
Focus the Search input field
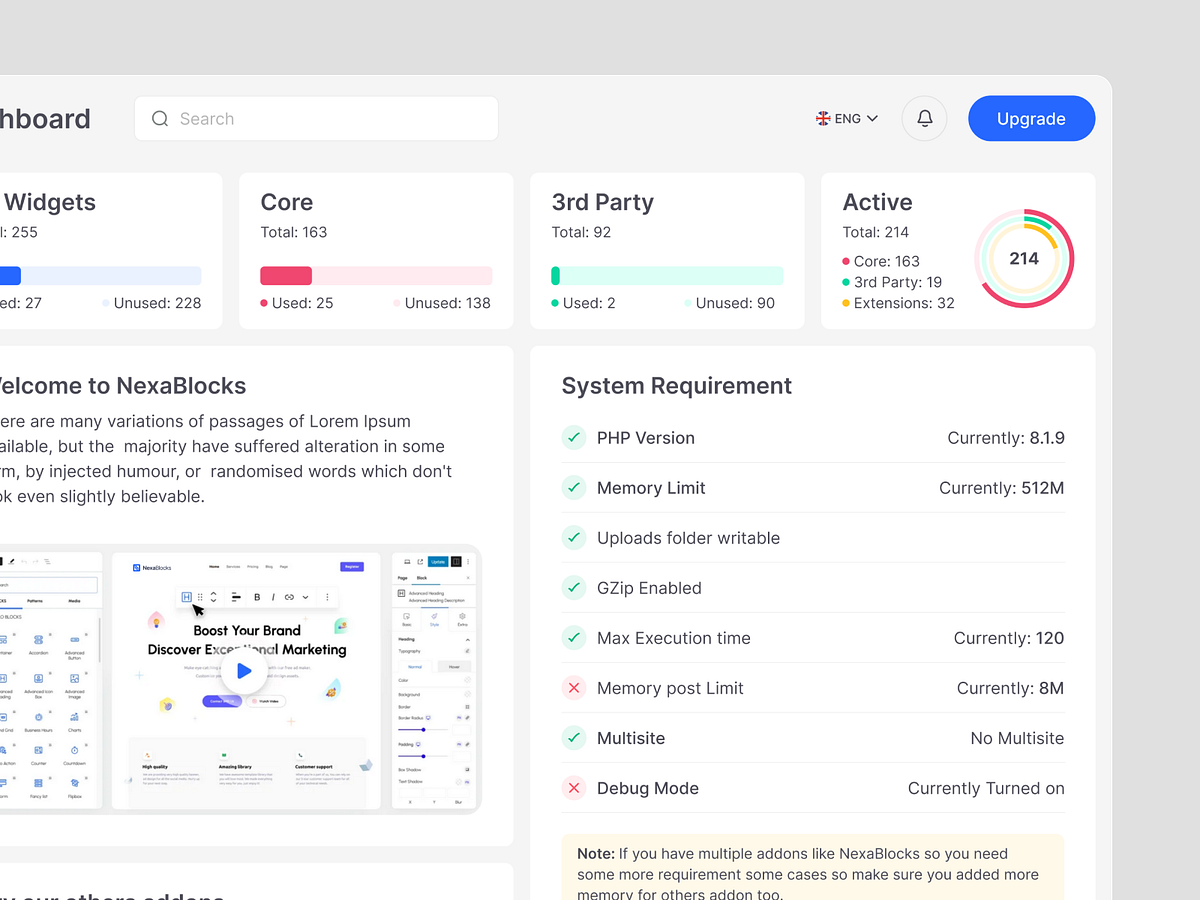[x=316, y=118]
